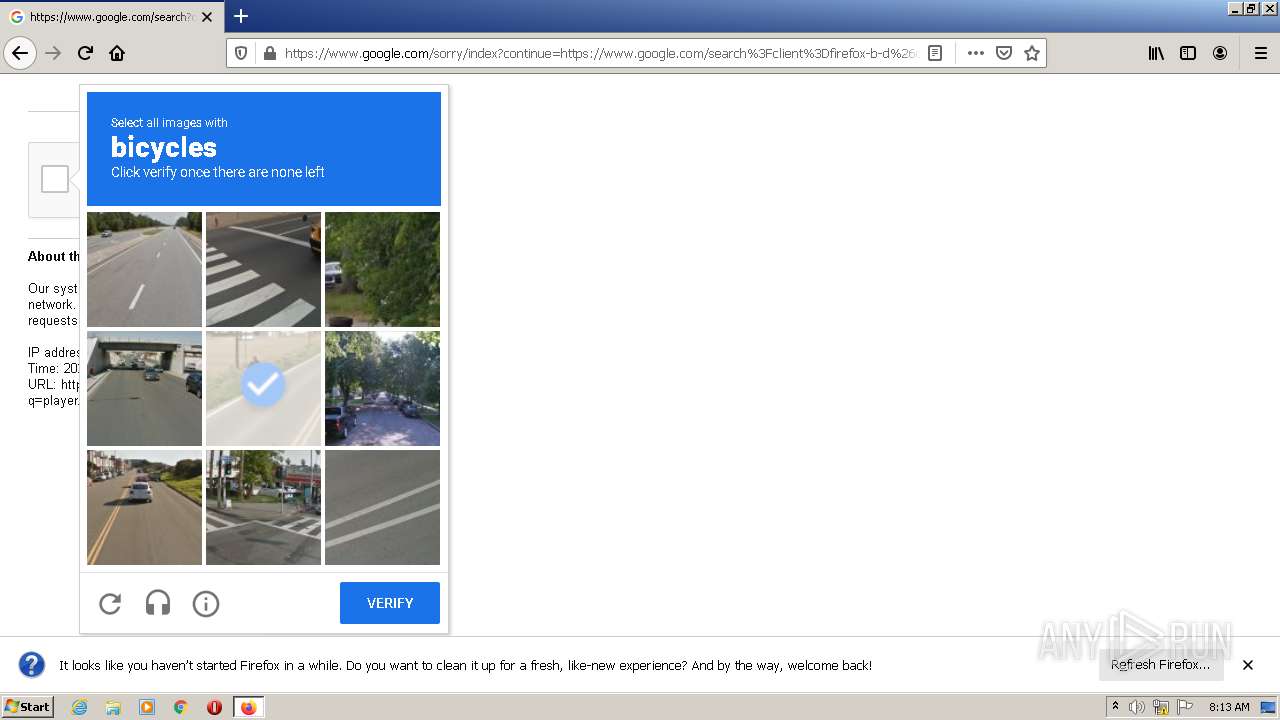This screenshot has height=720, width=1280.
Task: Close the Google search tab
Action: click(x=207, y=17)
